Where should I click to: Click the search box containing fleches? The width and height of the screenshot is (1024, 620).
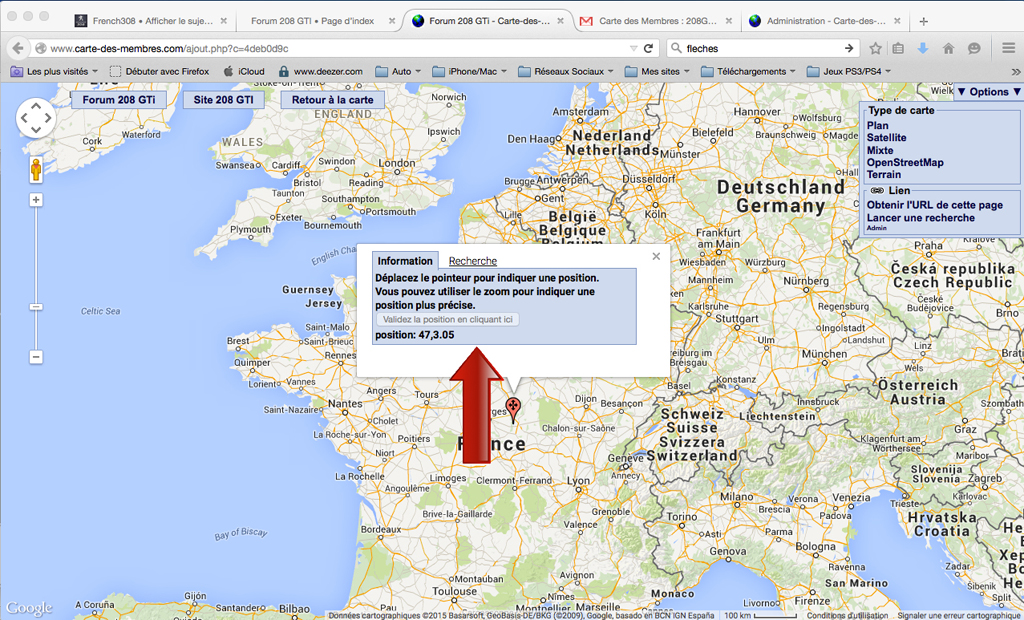763,48
